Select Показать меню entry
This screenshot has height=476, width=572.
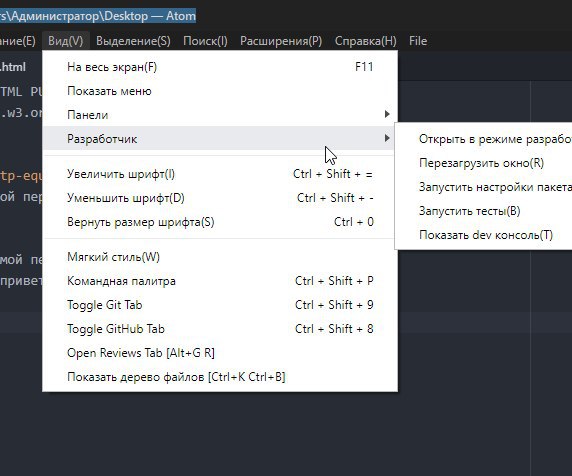click(220, 91)
